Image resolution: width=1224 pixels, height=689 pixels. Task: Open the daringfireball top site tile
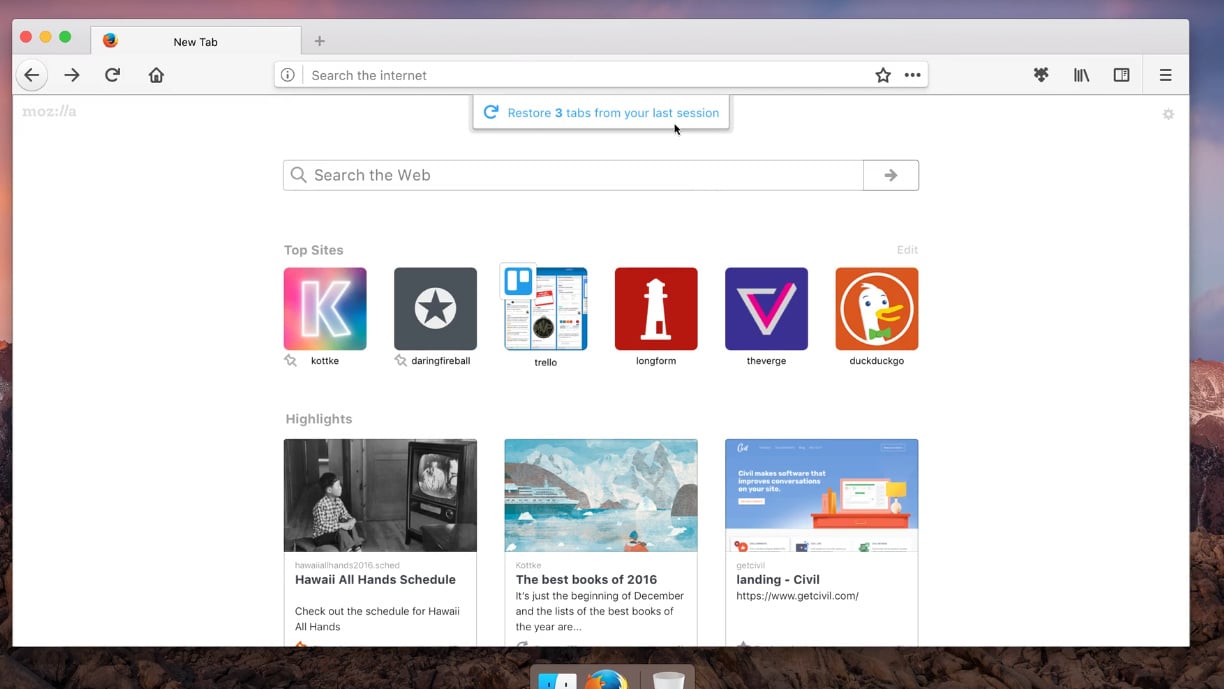(435, 309)
